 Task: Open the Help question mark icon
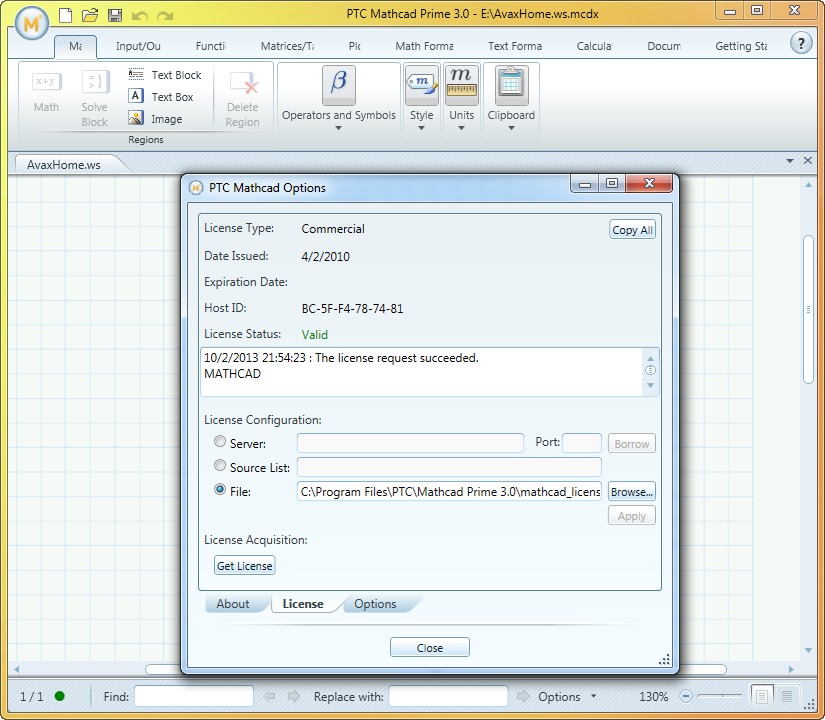tap(801, 42)
